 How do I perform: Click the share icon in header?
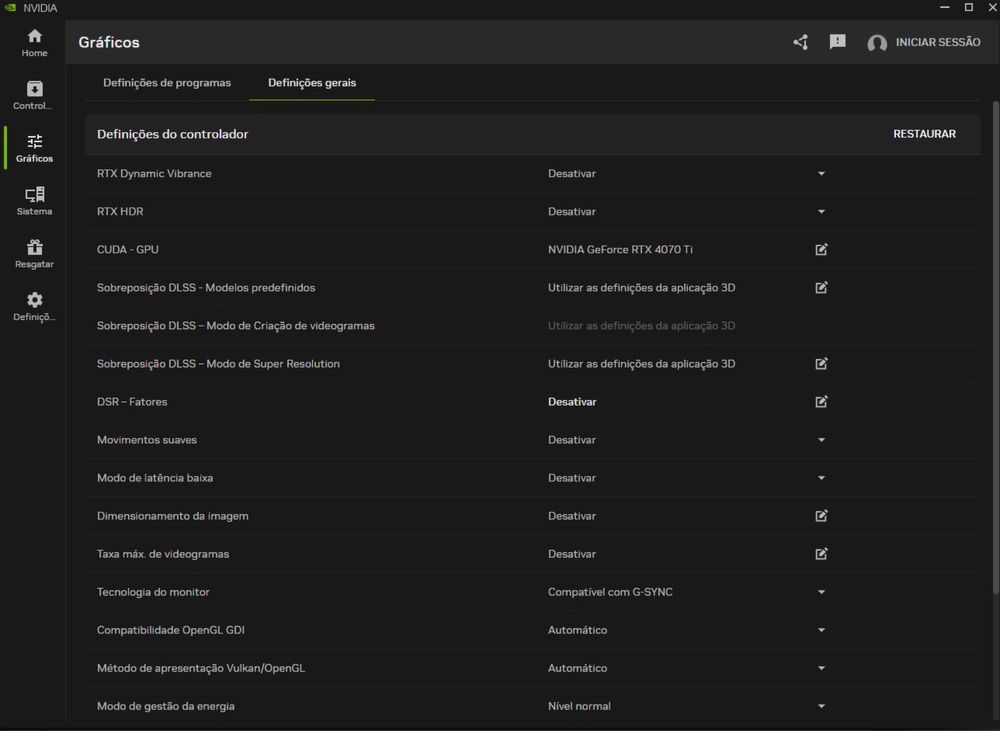click(801, 42)
